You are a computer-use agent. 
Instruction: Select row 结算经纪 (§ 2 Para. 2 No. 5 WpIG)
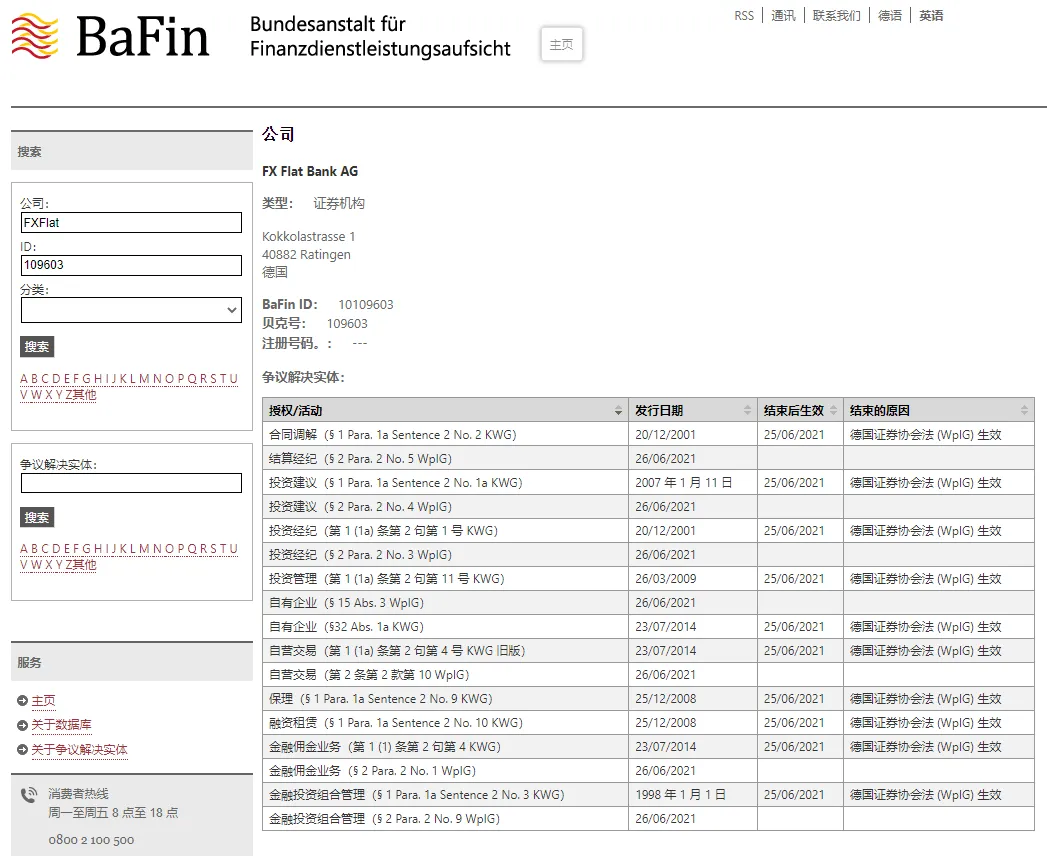coord(648,459)
